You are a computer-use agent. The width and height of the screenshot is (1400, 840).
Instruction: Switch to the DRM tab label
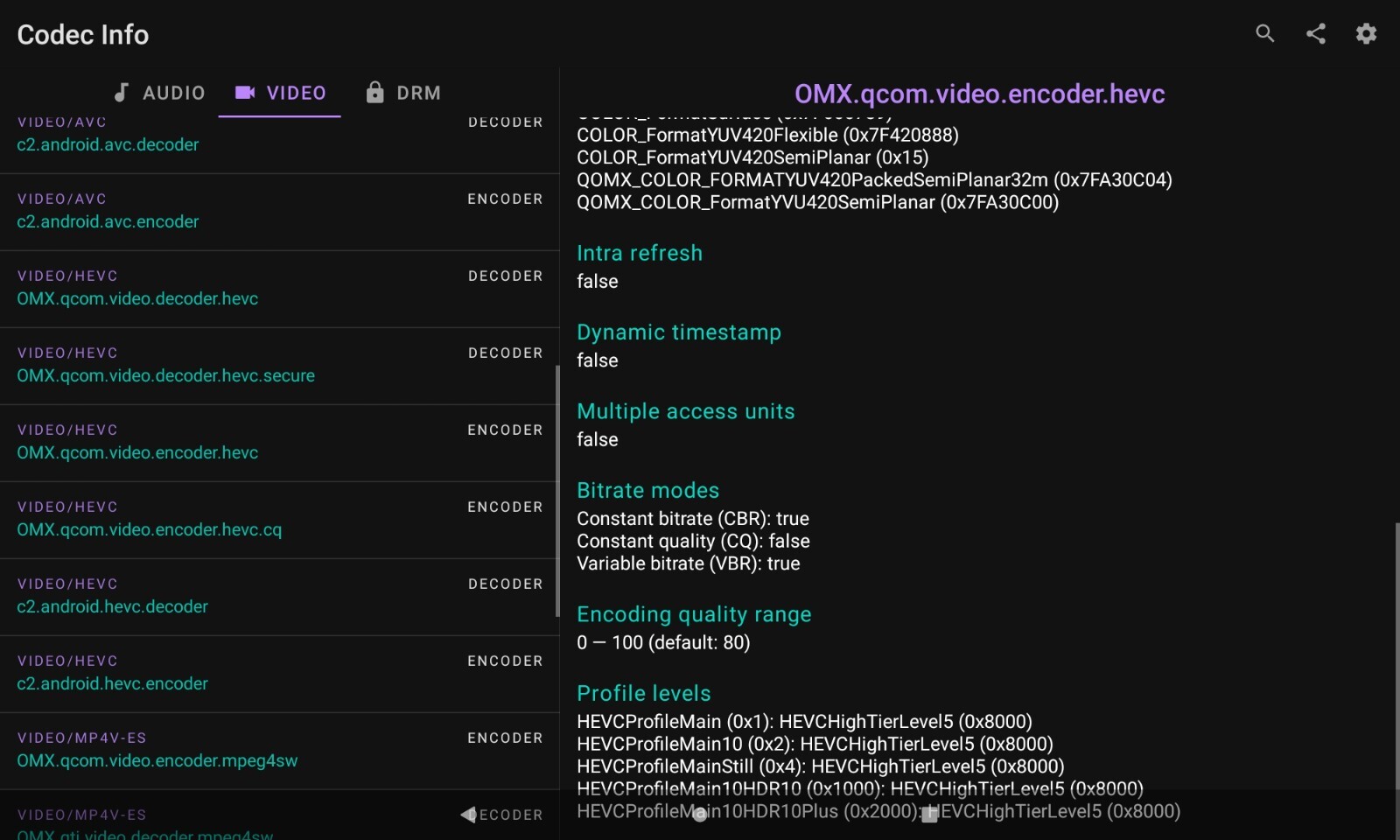(x=418, y=93)
